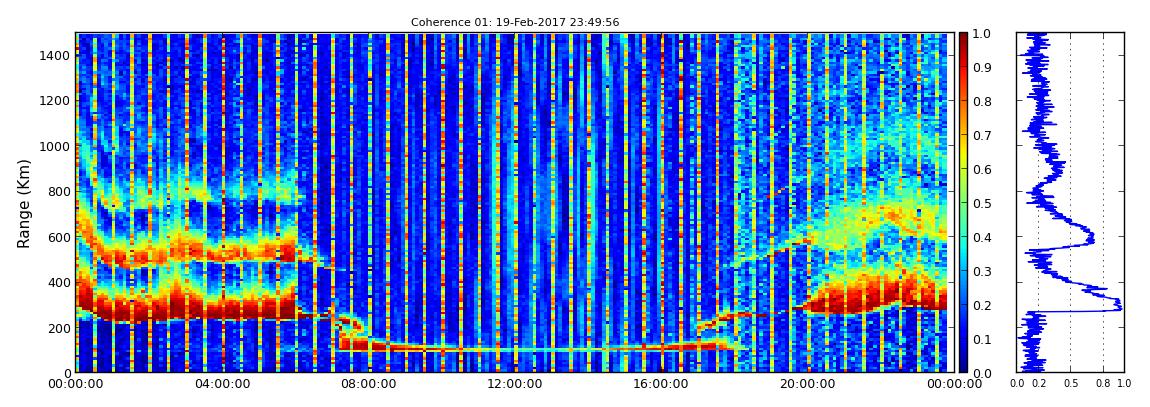Click the strong red coherence band near 300 km at 02:00
1150x407 pixels.
[x=148, y=306]
